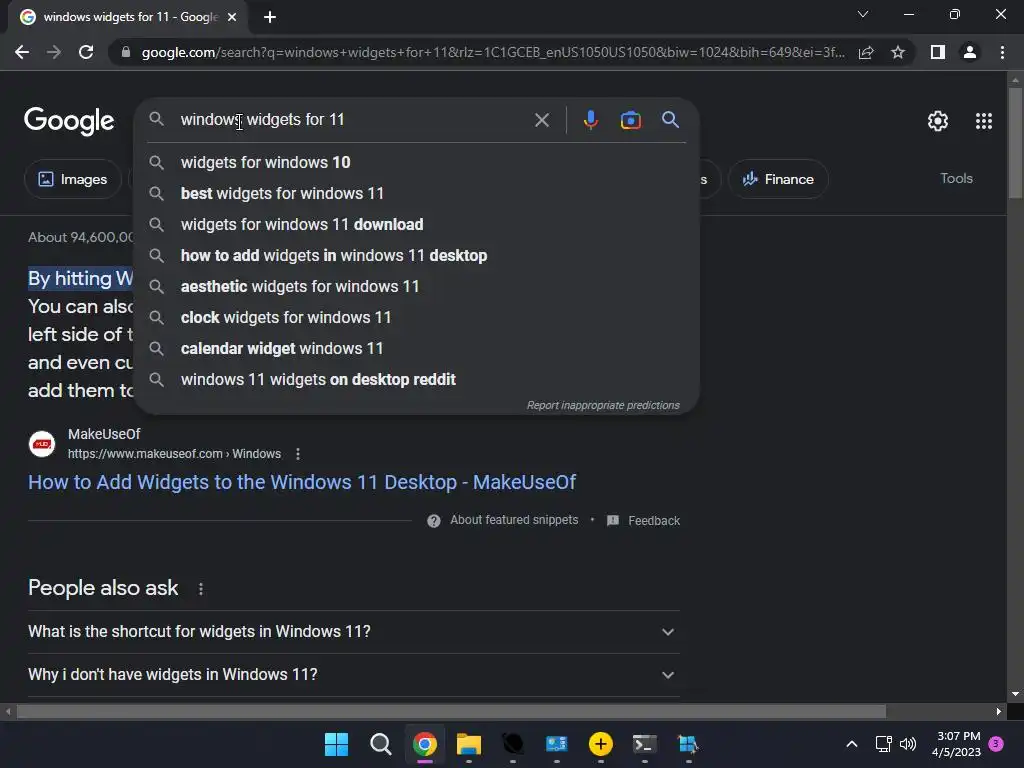Switch to the Finance filter
The width and height of the screenshot is (1024, 768).
[778, 179]
